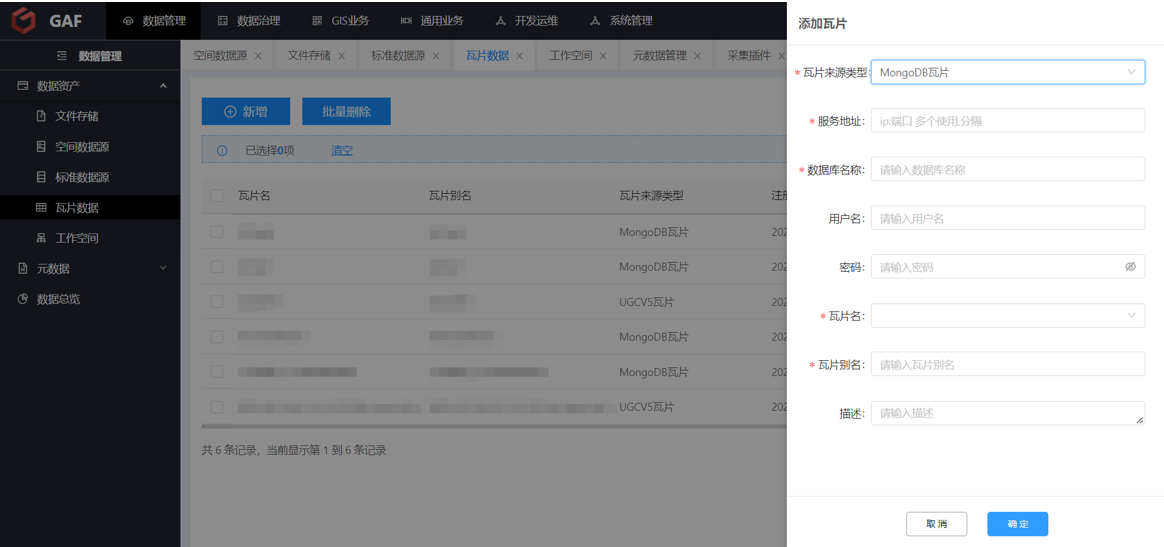Switch to the 文件存储 tab

(x=309, y=56)
